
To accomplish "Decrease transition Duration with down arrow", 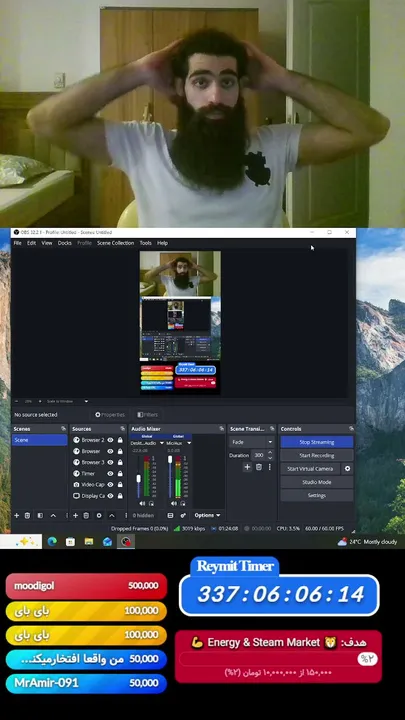I will [270, 458].
